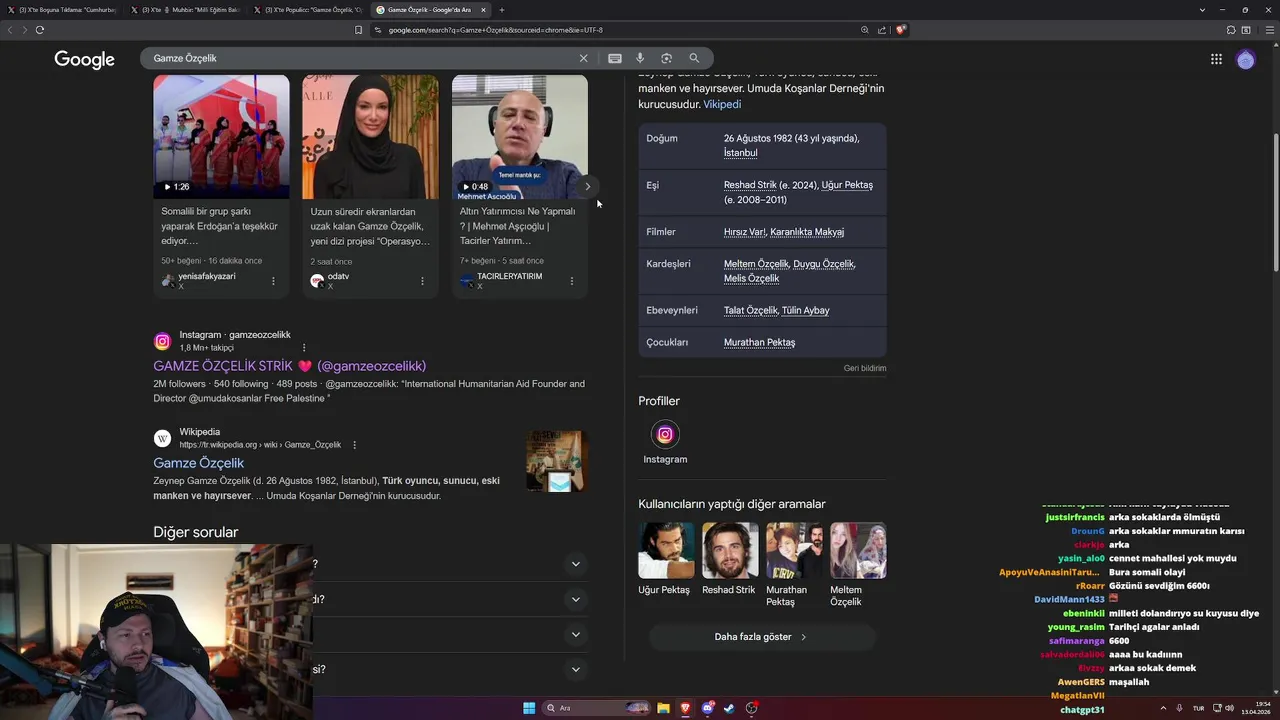
Task: Open File Explorer from taskbar
Action: point(663,708)
